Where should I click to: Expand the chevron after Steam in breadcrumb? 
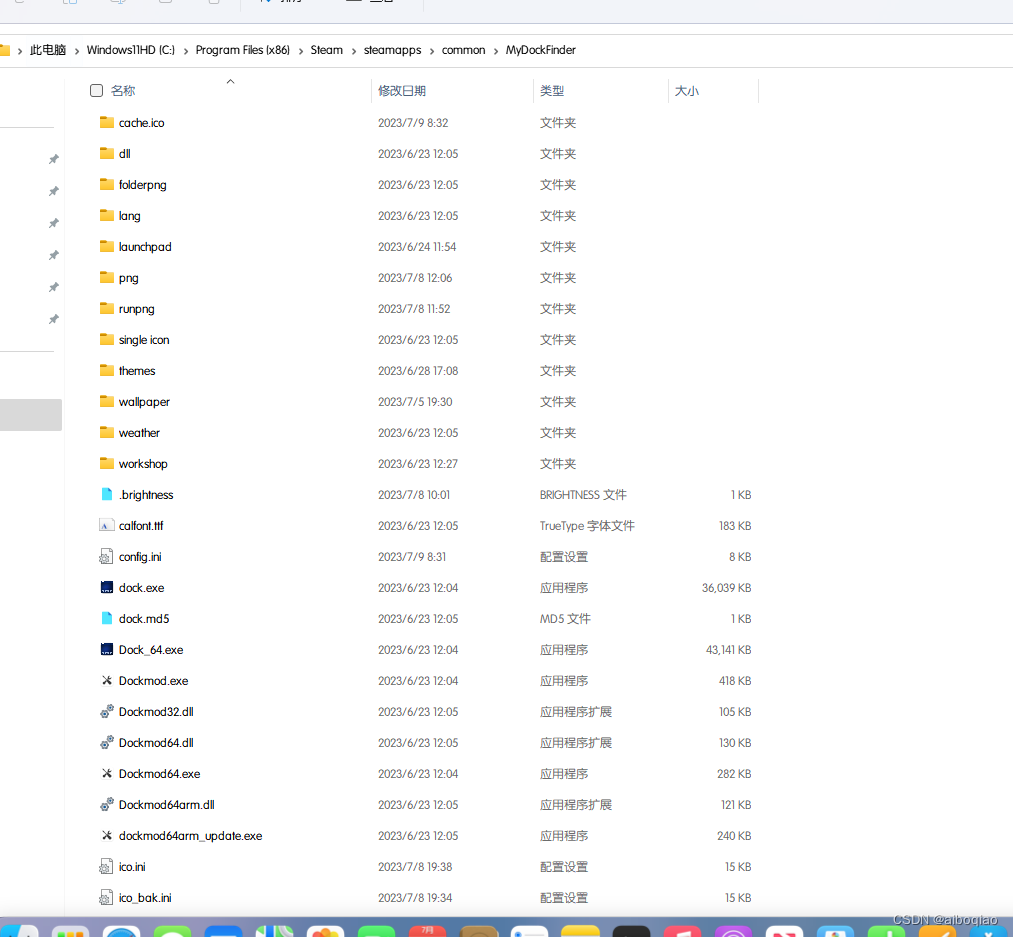point(352,49)
